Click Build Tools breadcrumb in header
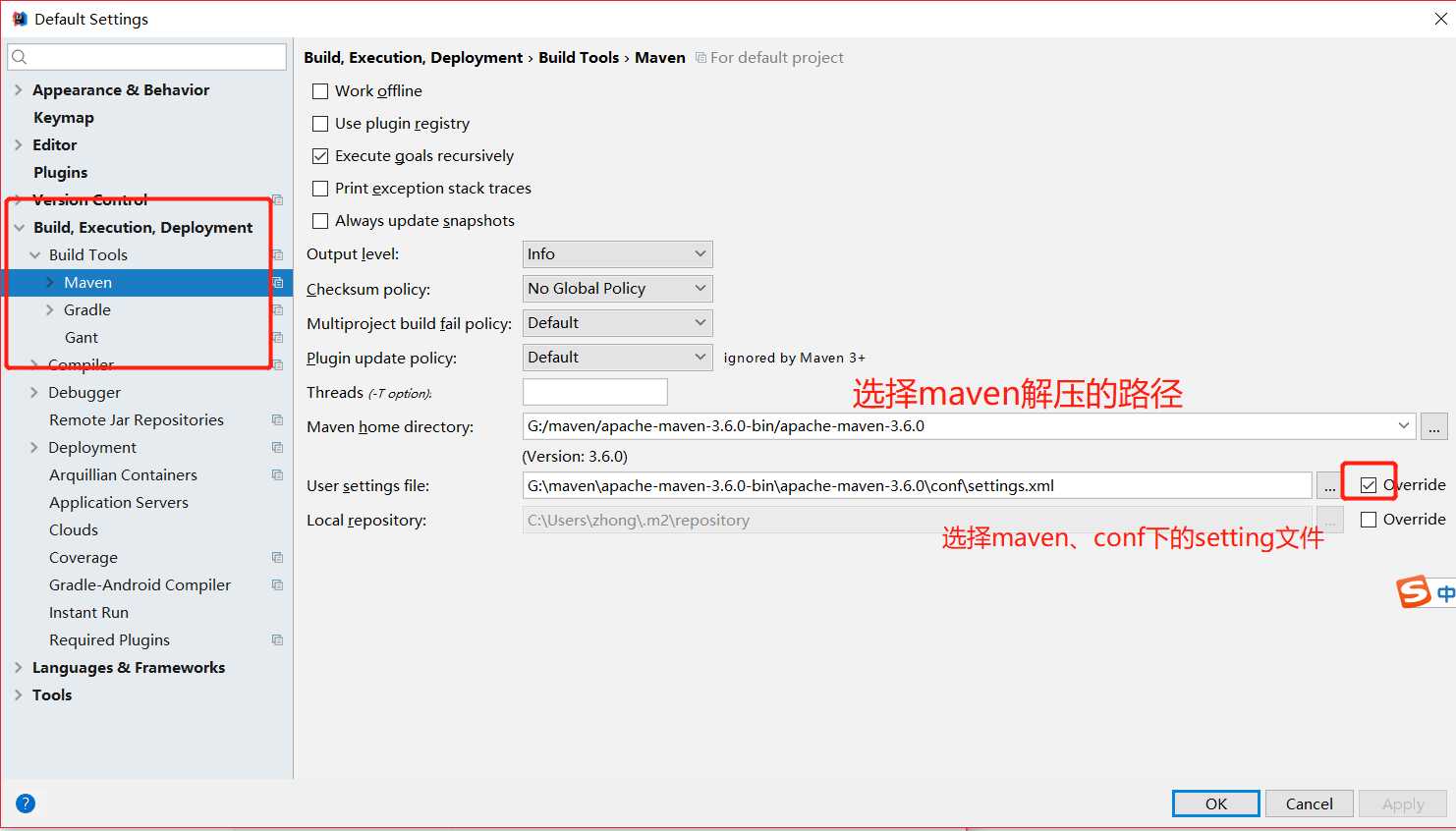Viewport: 1456px width, 831px height. click(579, 57)
